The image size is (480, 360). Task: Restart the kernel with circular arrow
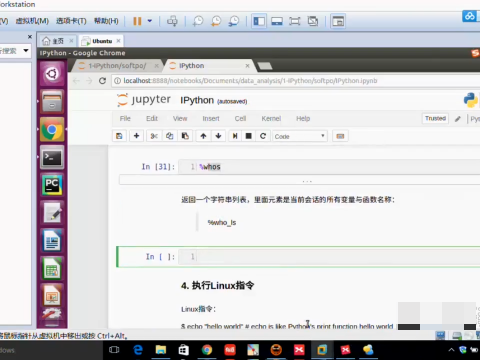coord(263,136)
